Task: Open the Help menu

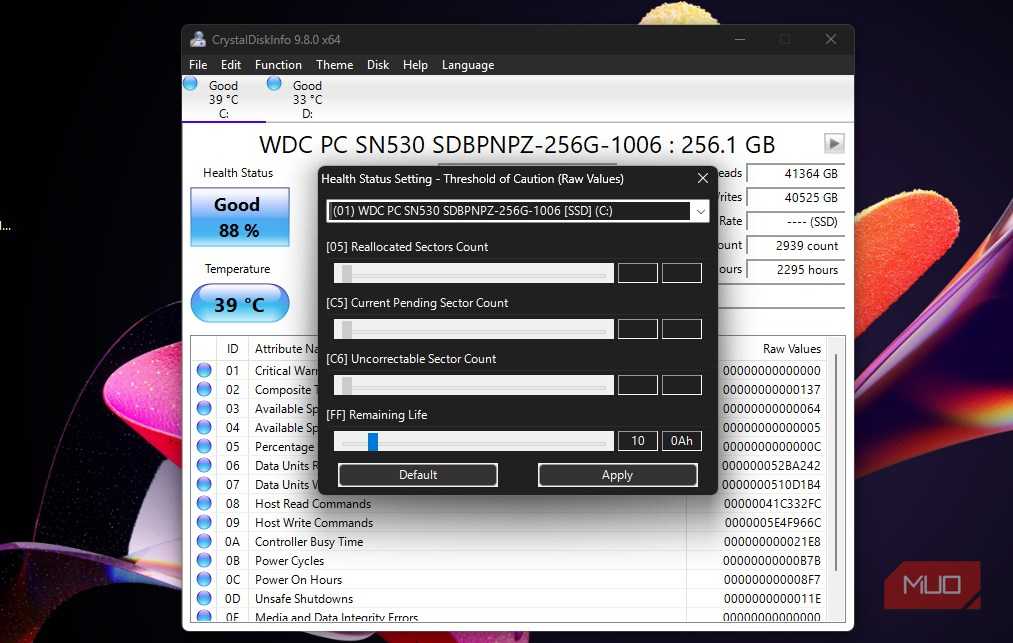Action: tap(415, 65)
